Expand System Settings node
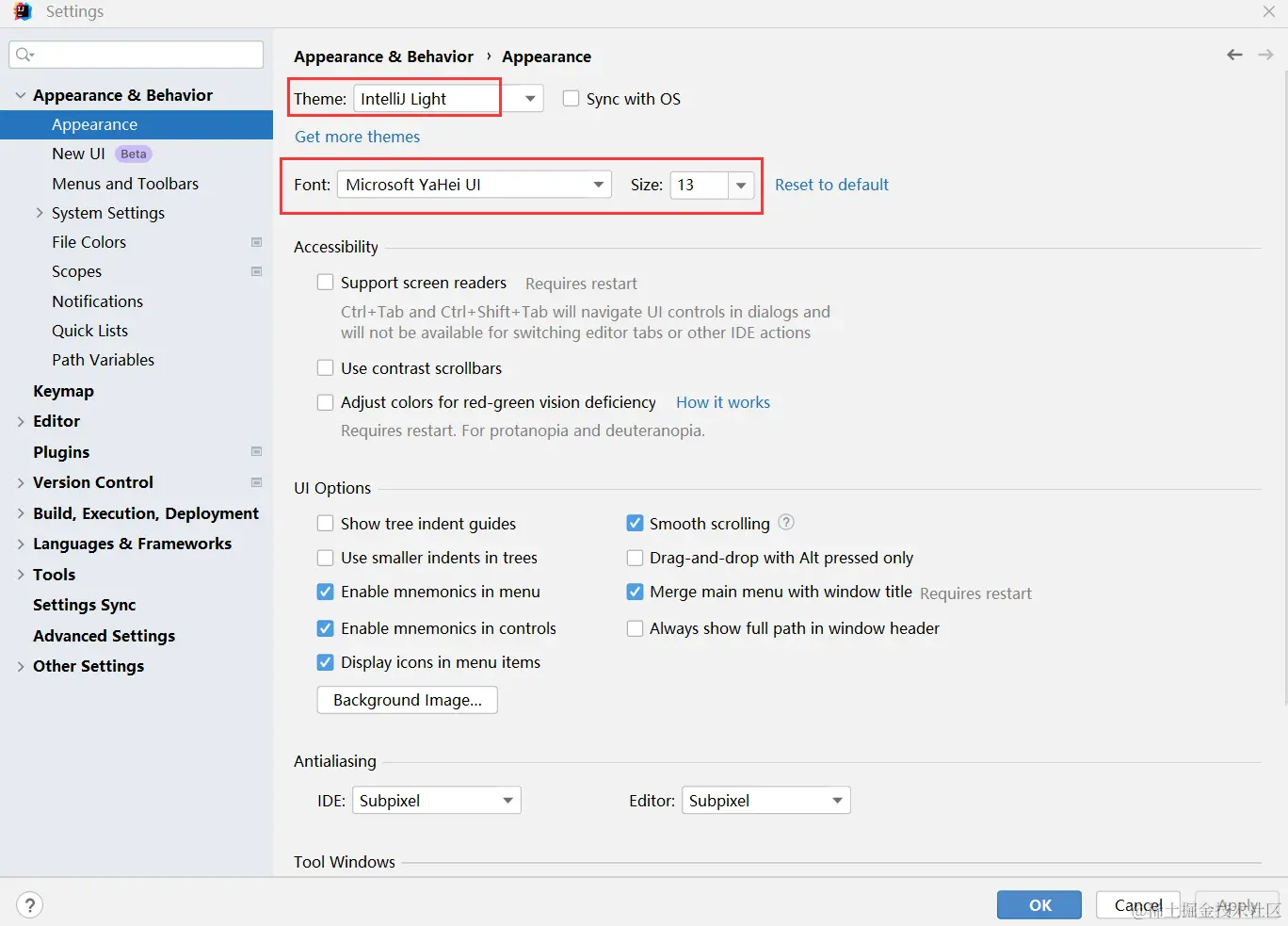 [39, 213]
